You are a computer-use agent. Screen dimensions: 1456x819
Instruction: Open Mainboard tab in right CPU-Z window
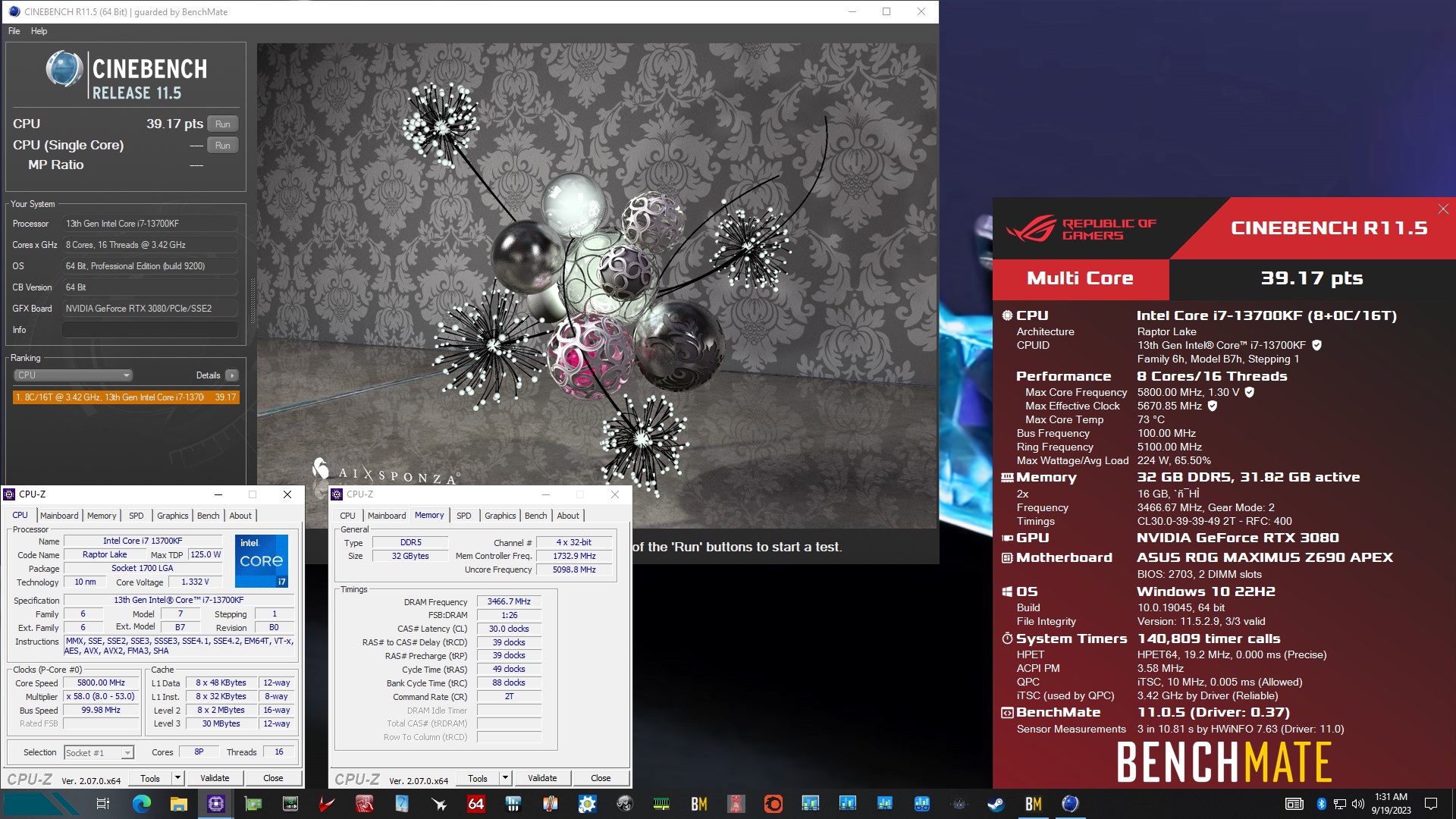tap(387, 516)
